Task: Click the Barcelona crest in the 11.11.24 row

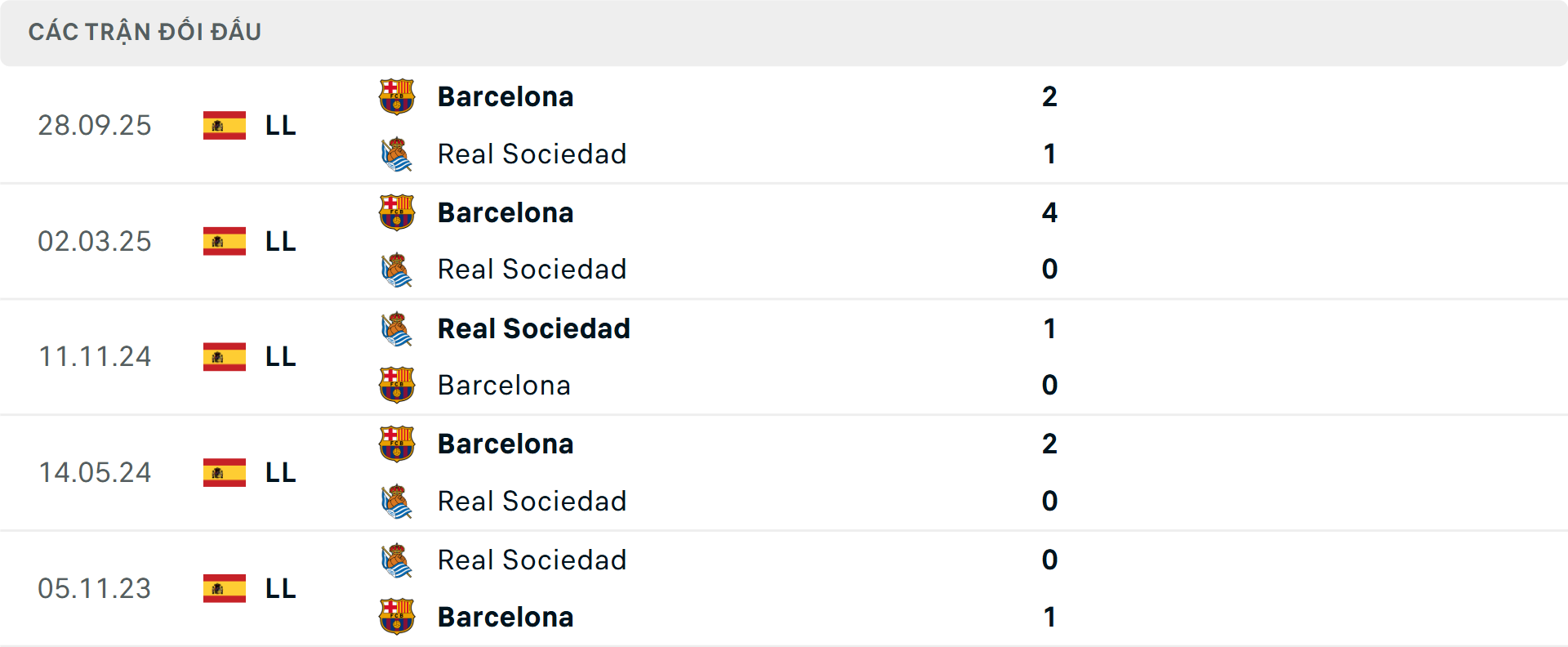Action: [397, 385]
